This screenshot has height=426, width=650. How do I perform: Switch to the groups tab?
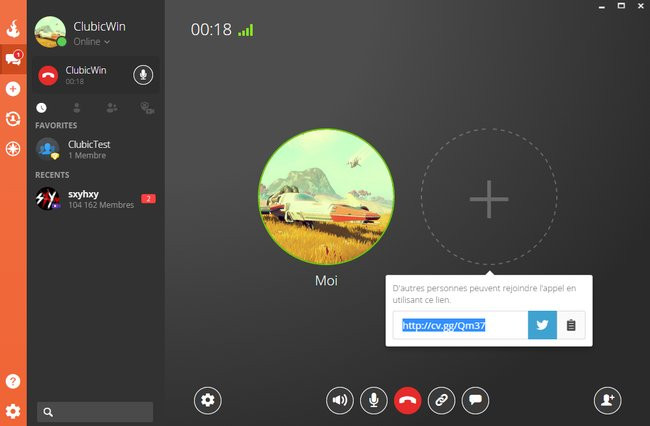[x=111, y=107]
